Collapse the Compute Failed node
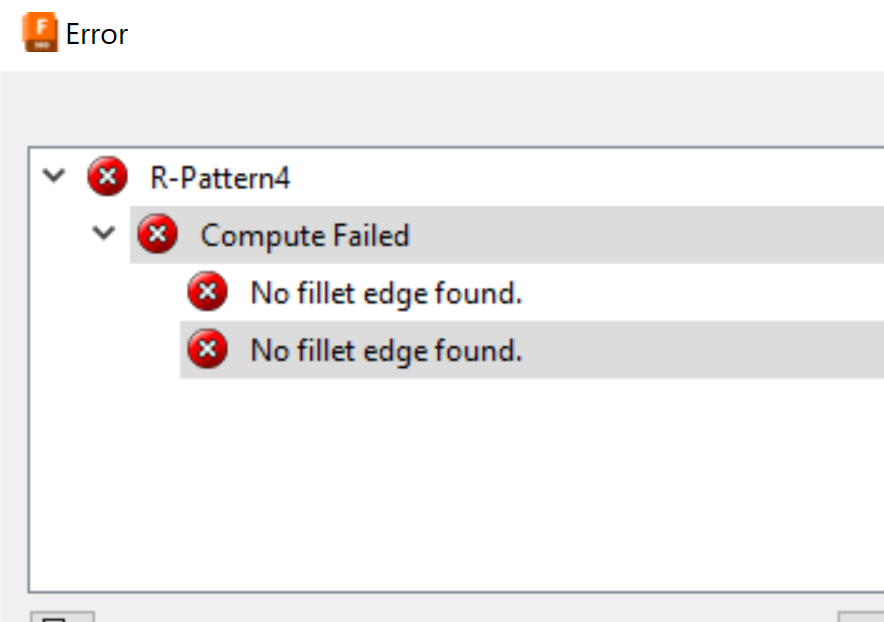The width and height of the screenshot is (884, 622). click(x=104, y=234)
